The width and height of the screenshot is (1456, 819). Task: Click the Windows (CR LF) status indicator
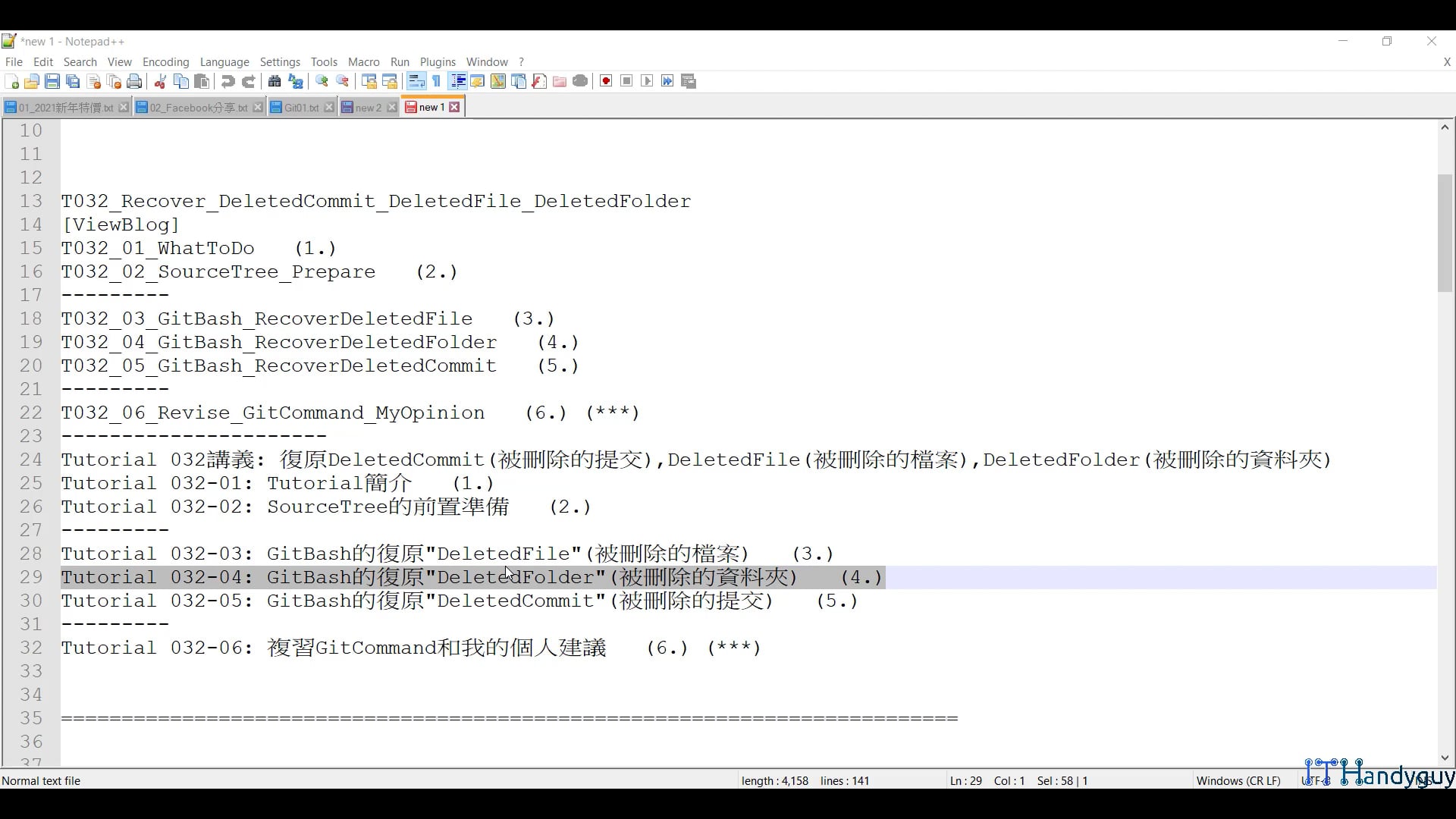1238,780
